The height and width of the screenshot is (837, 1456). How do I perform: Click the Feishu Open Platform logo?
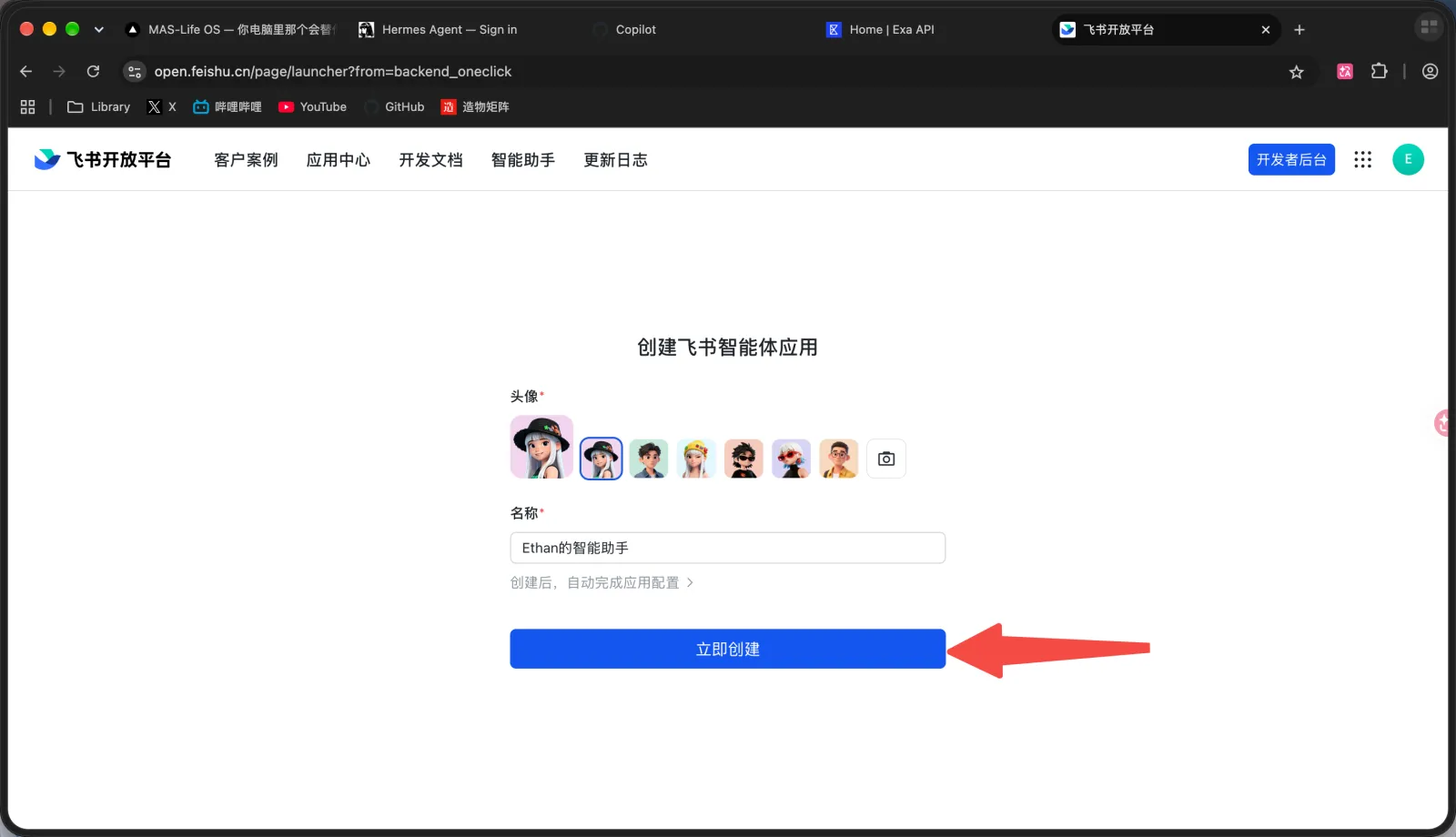click(x=103, y=160)
